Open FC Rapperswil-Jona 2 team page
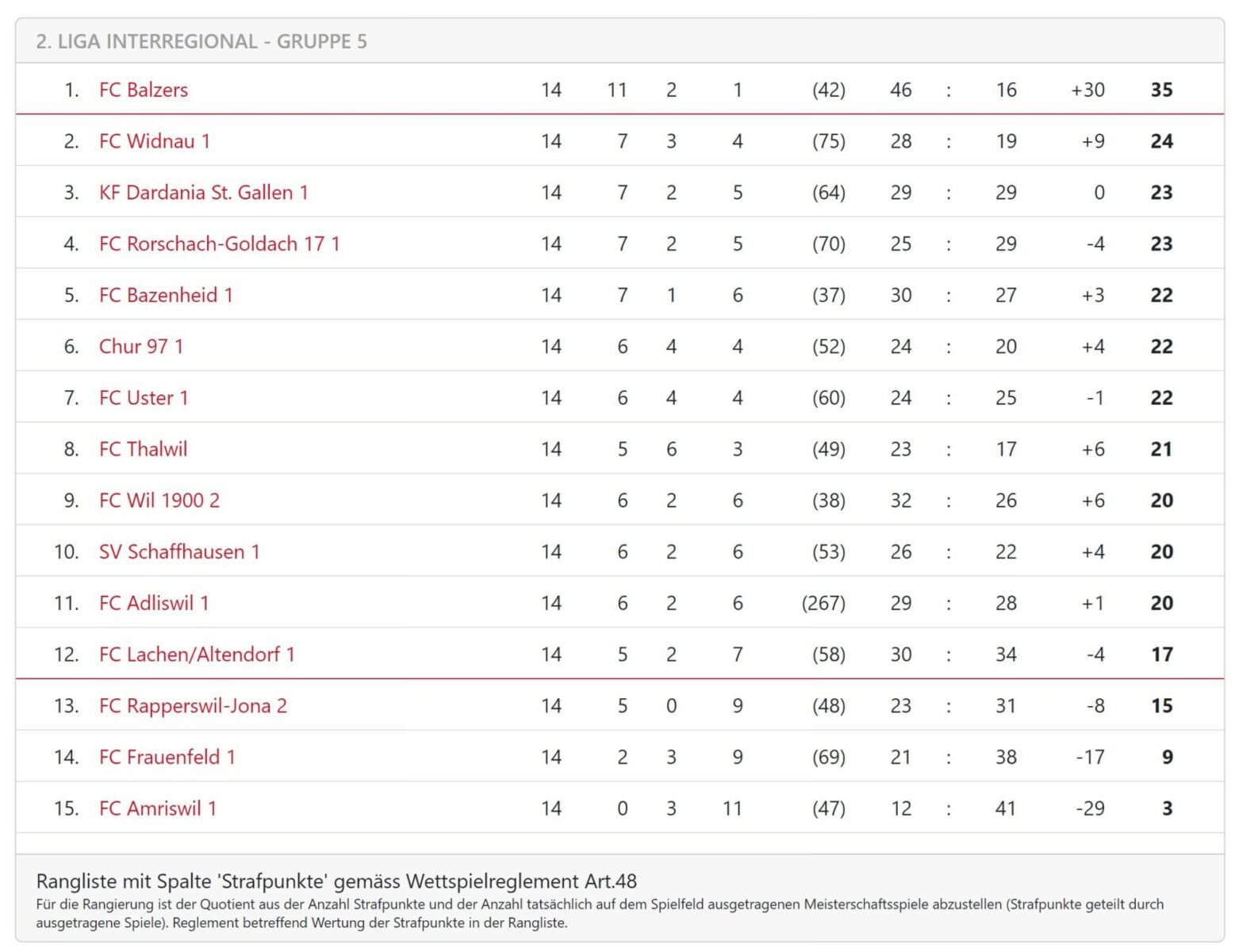Viewport: 1239px width, 952px height. (193, 705)
